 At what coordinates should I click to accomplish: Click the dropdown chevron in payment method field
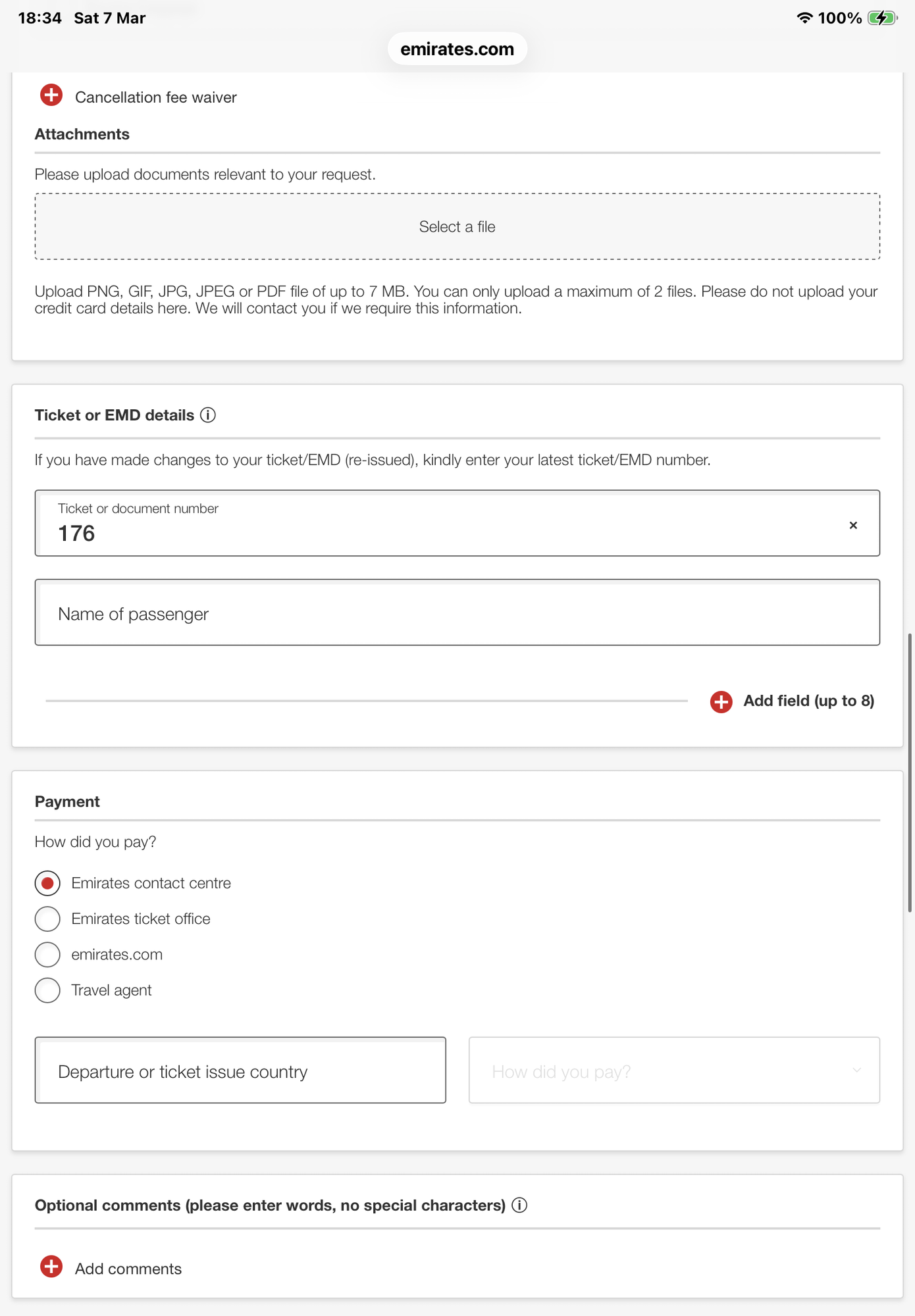click(856, 1071)
